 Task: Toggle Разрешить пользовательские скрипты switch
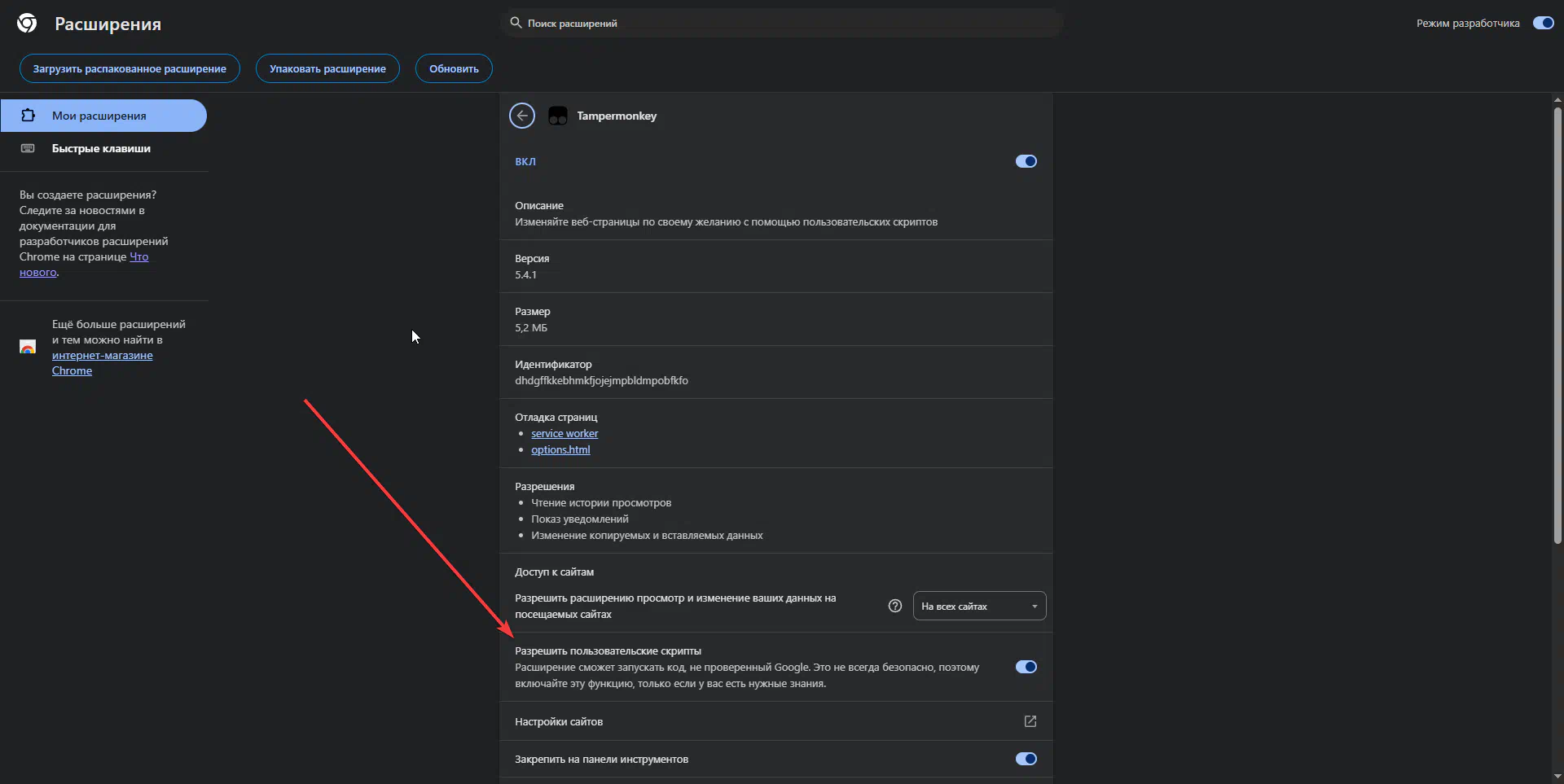coord(1026,667)
